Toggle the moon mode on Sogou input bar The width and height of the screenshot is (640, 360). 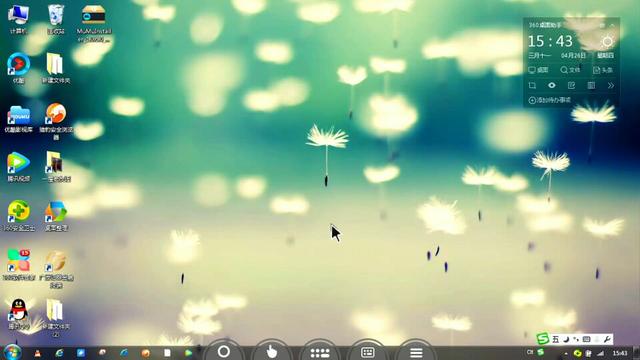(x=567, y=339)
